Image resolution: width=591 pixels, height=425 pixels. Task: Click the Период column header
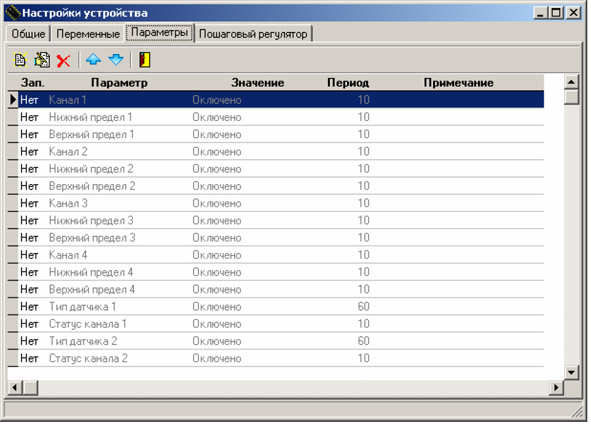[x=348, y=83]
